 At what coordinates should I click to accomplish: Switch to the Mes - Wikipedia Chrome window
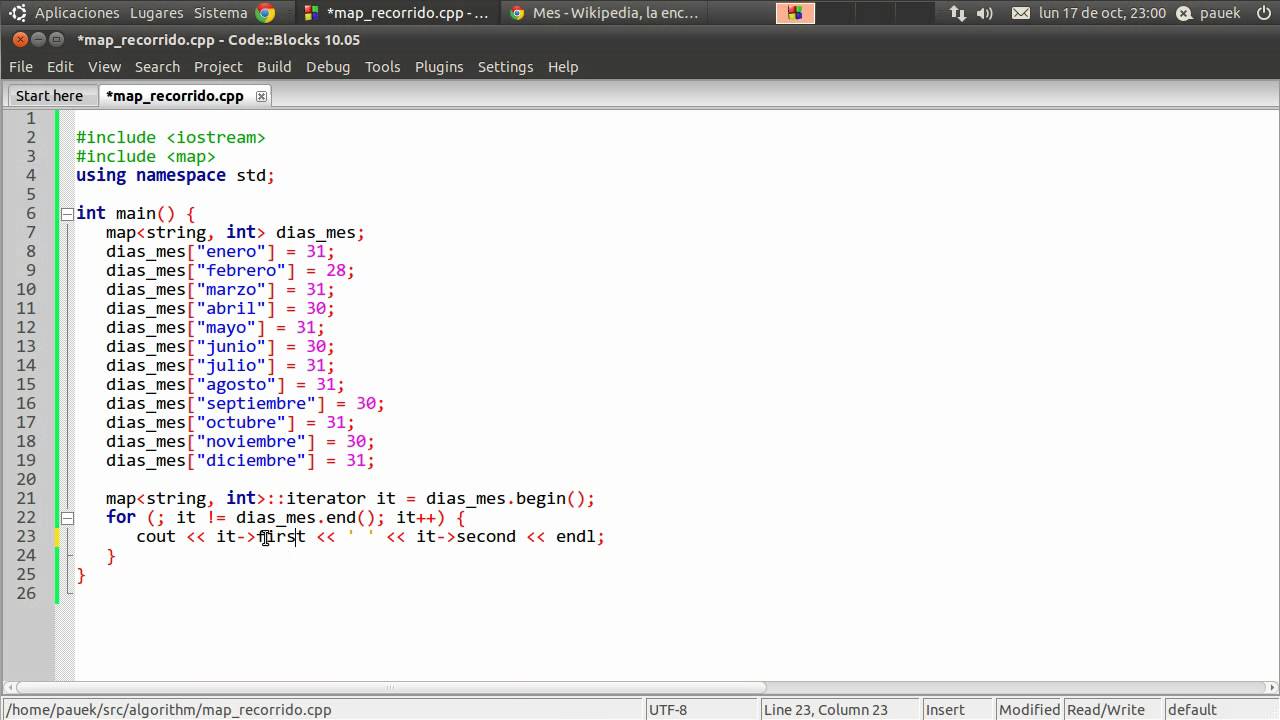coord(604,13)
